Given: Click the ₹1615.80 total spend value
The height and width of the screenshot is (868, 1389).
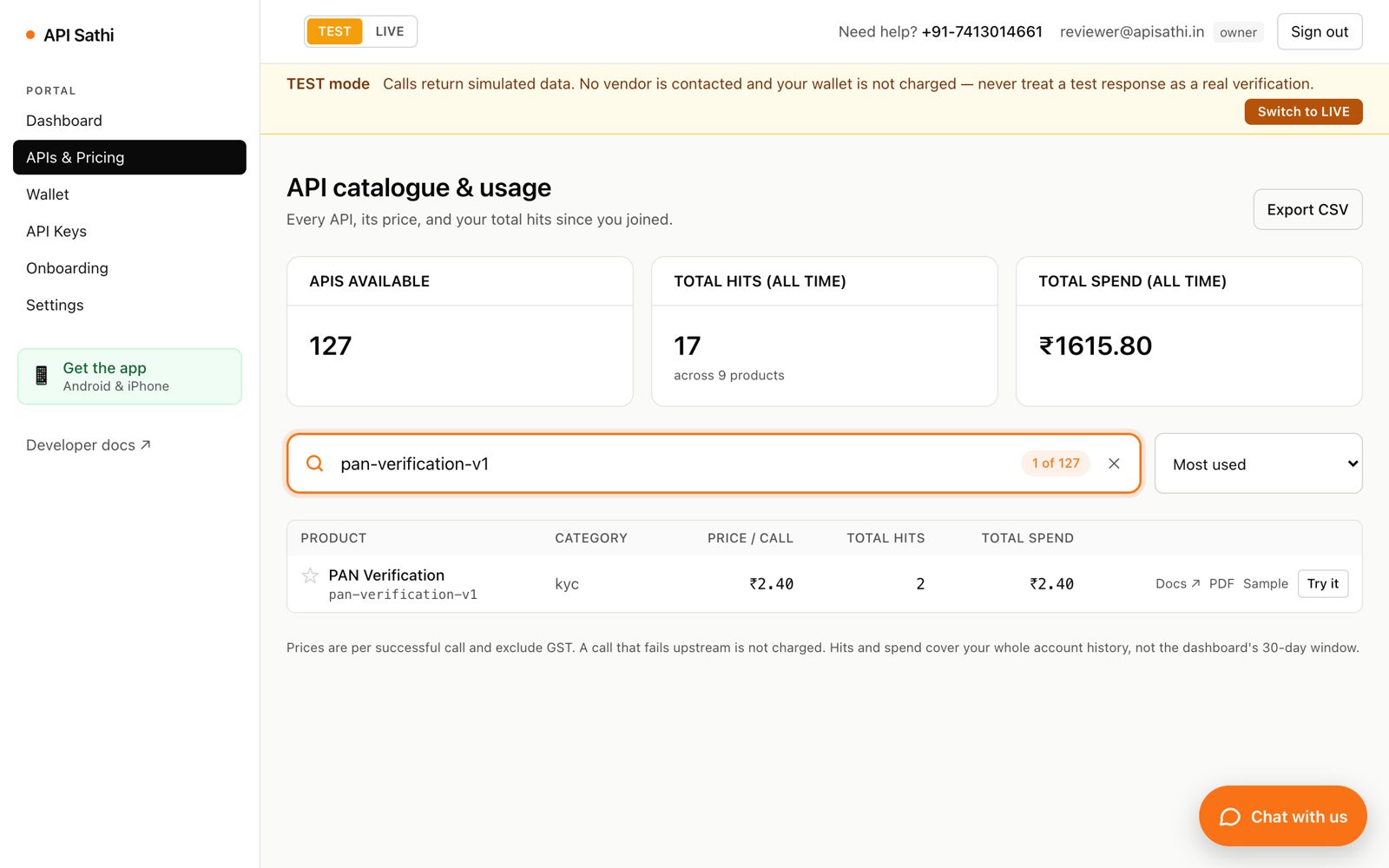Looking at the screenshot, I should pyautogui.click(x=1096, y=345).
